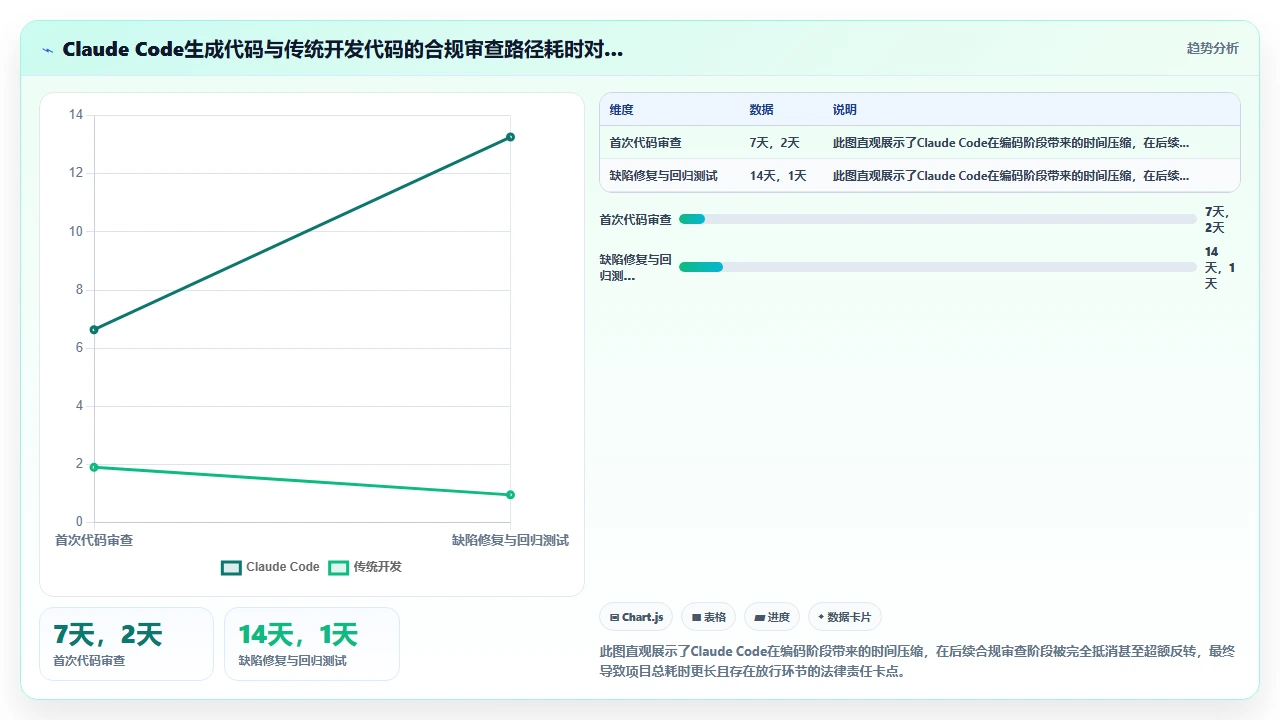Click Claude Code data point at 缺陷修复与回归测试

click(510, 137)
